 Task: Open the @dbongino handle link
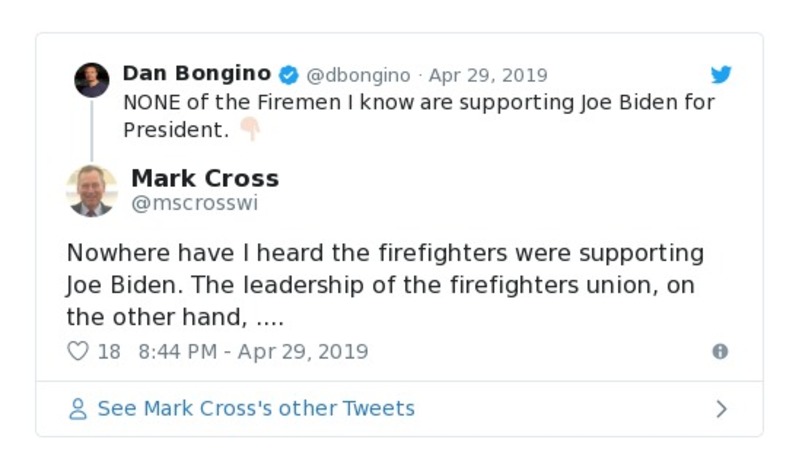tap(358, 76)
